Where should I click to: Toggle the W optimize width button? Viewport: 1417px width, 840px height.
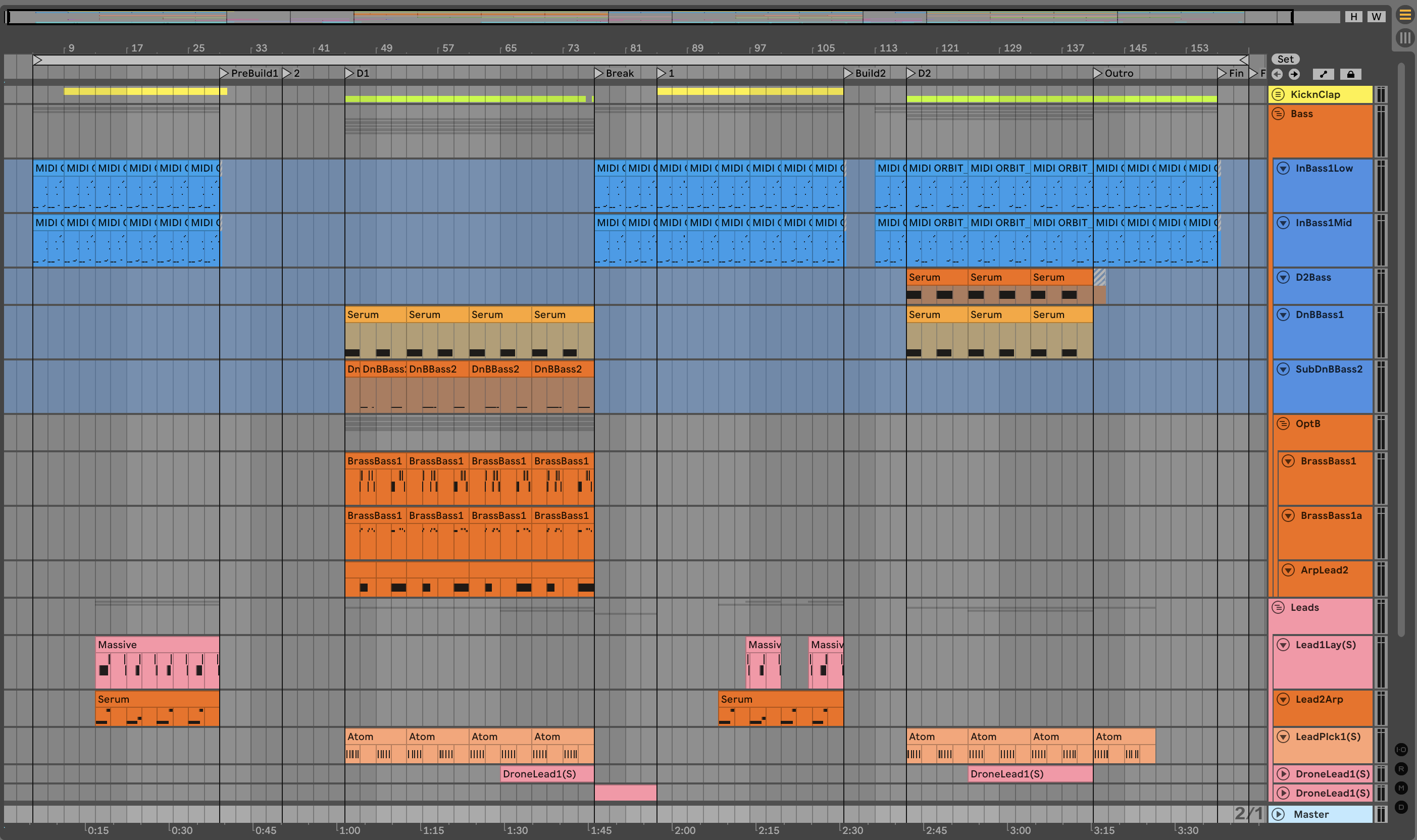tap(1376, 17)
